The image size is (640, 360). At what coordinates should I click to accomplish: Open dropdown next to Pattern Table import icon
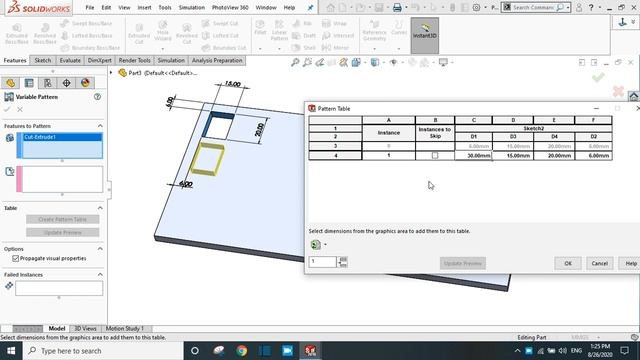point(325,244)
